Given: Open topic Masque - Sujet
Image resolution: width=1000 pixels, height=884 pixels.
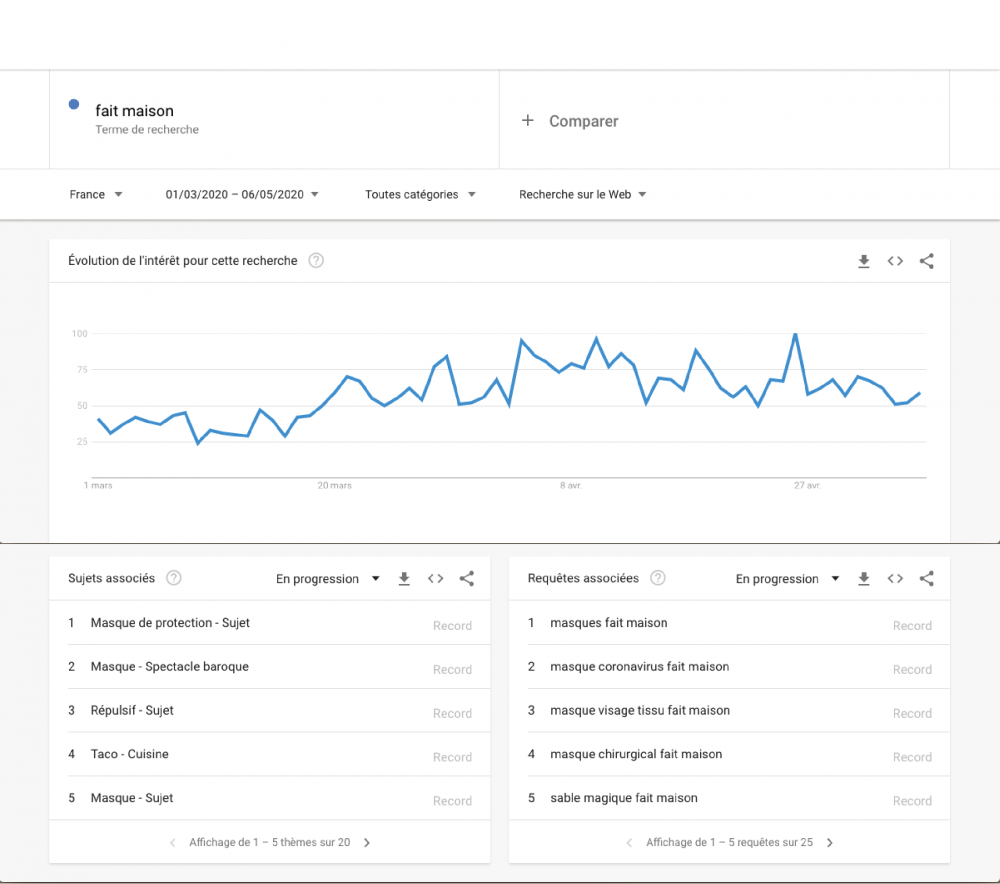Looking at the screenshot, I should click(x=132, y=798).
